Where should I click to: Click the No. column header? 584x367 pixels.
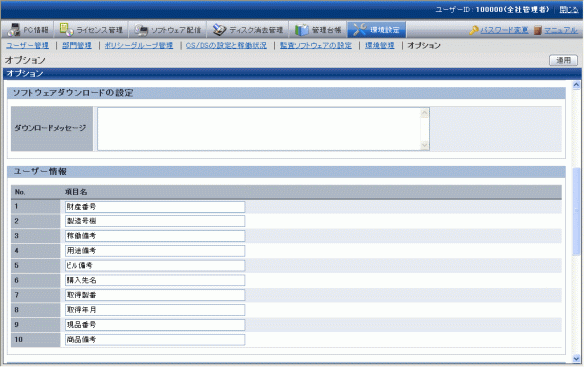(20, 192)
